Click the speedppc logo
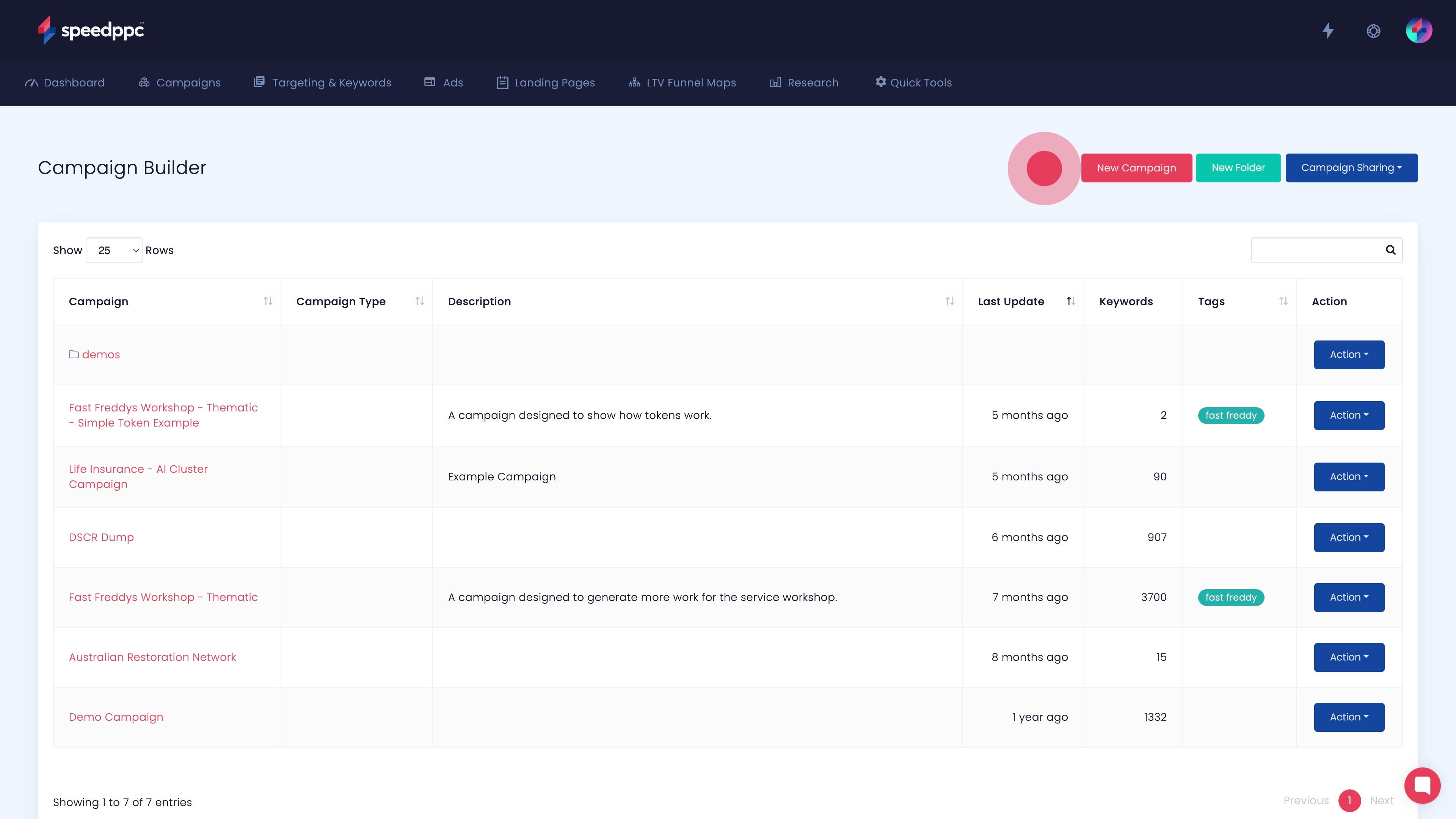 point(91,30)
